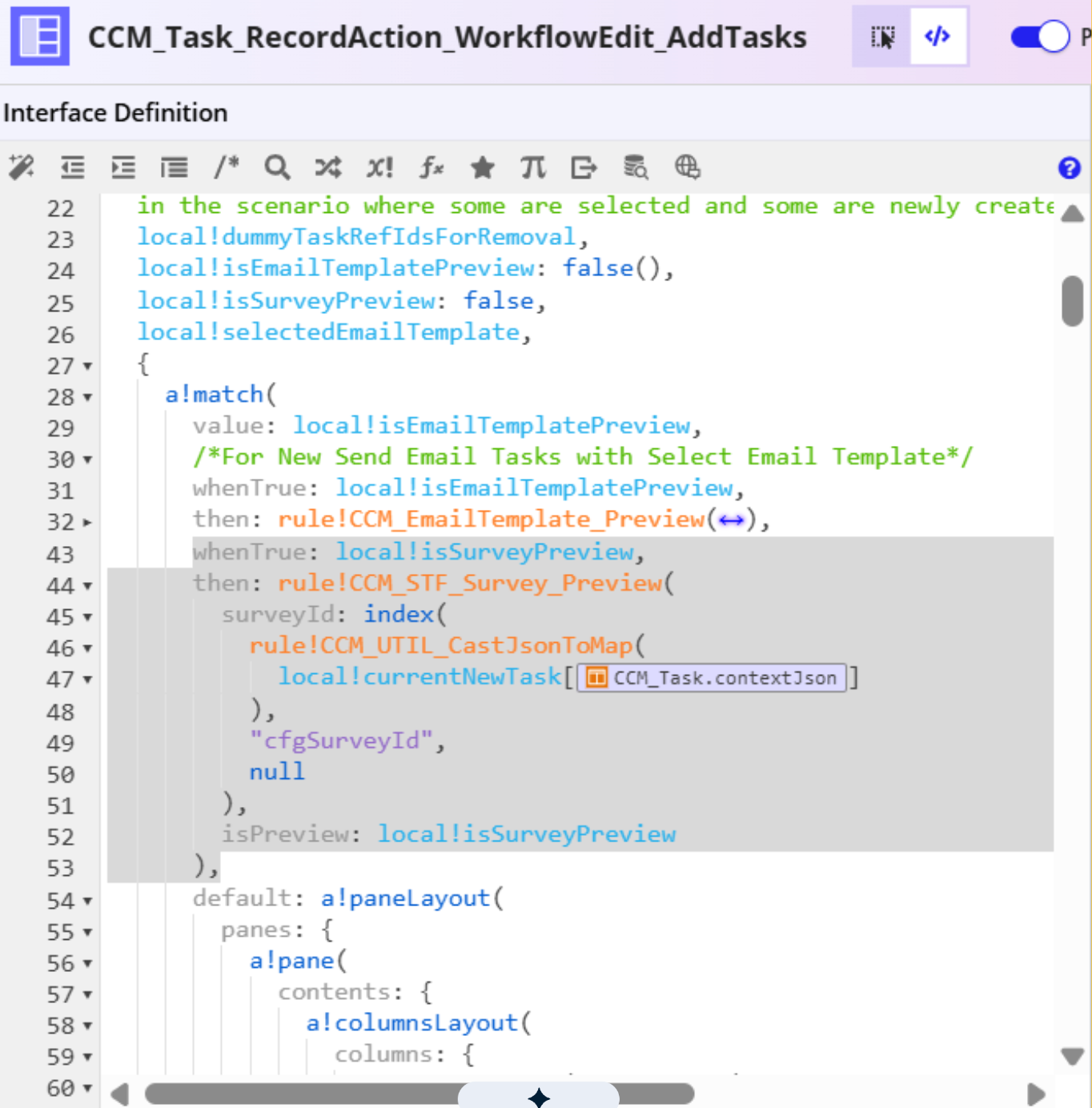Image resolution: width=1092 pixels, height=1108 pixels.
Task: Click the CCM_Task.contextJson record field chip
Action: (x=712, y=678)
